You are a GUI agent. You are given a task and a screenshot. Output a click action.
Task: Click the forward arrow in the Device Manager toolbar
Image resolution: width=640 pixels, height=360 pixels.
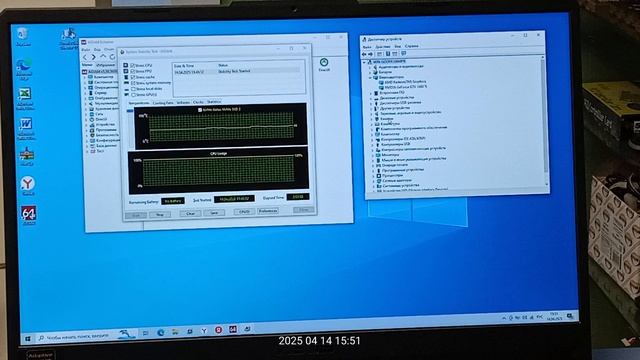coord(371,54)
